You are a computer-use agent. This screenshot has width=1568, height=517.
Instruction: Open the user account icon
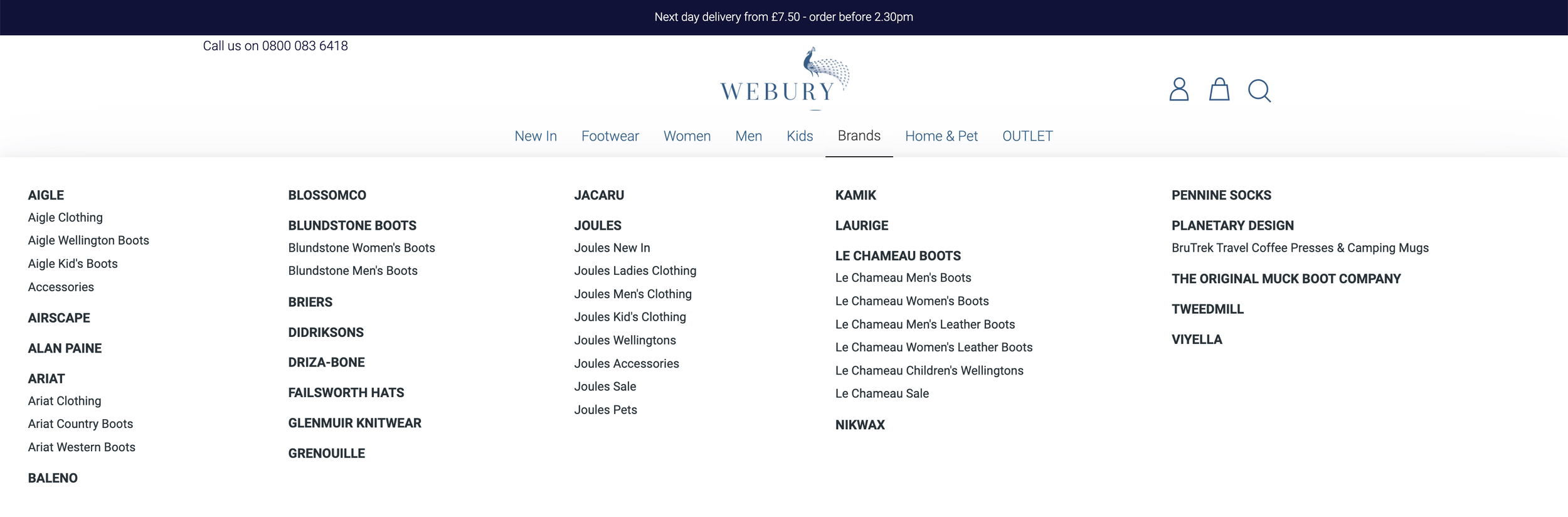1179,90
